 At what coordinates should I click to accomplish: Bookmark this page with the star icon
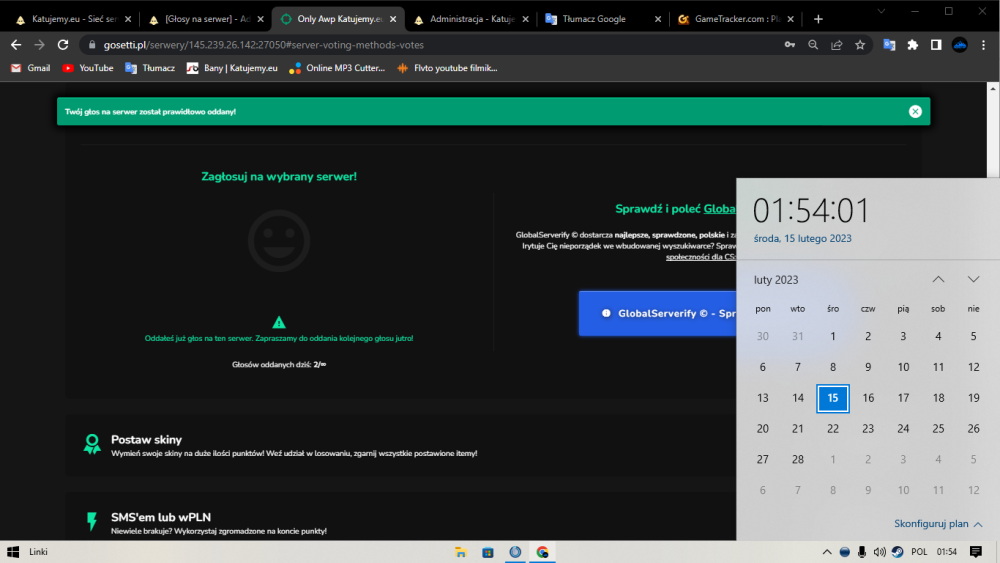[x=860, y=45]
